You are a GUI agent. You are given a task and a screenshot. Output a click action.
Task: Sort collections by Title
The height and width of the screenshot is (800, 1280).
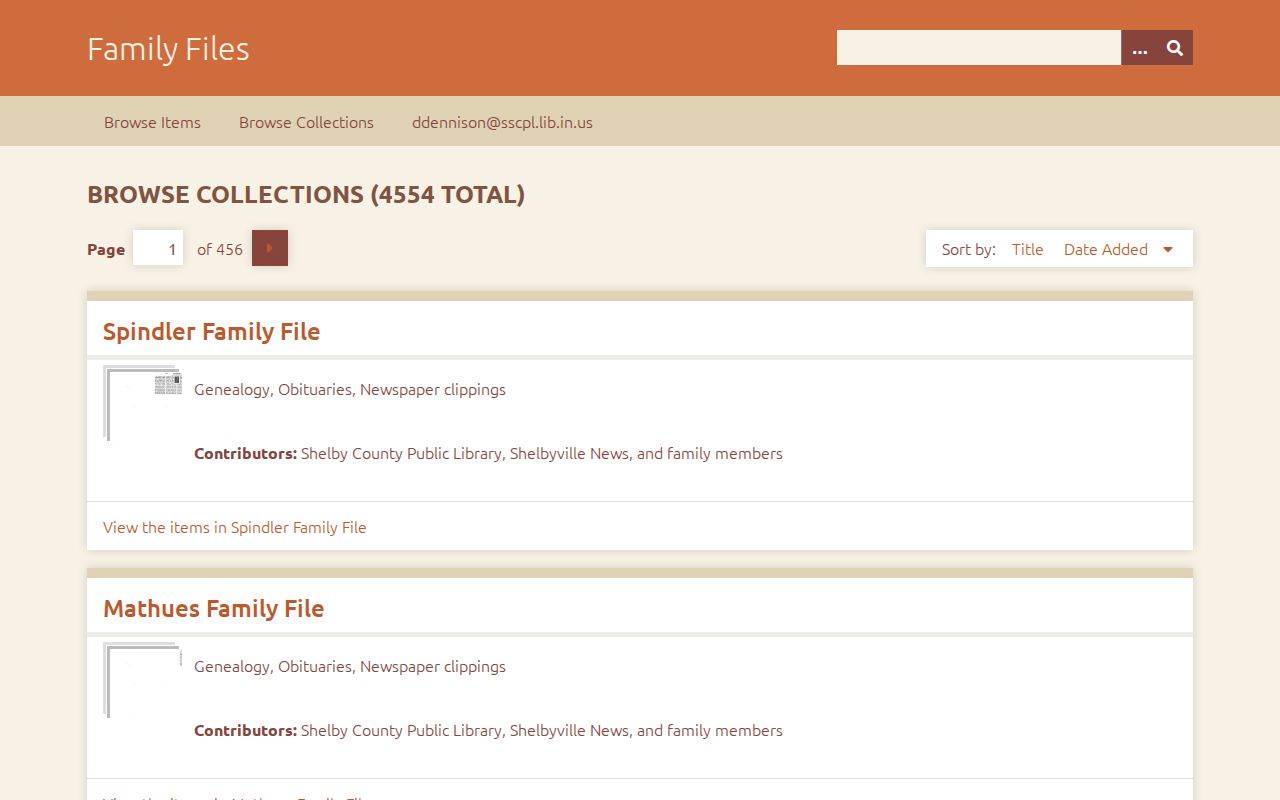[1027, 250]
